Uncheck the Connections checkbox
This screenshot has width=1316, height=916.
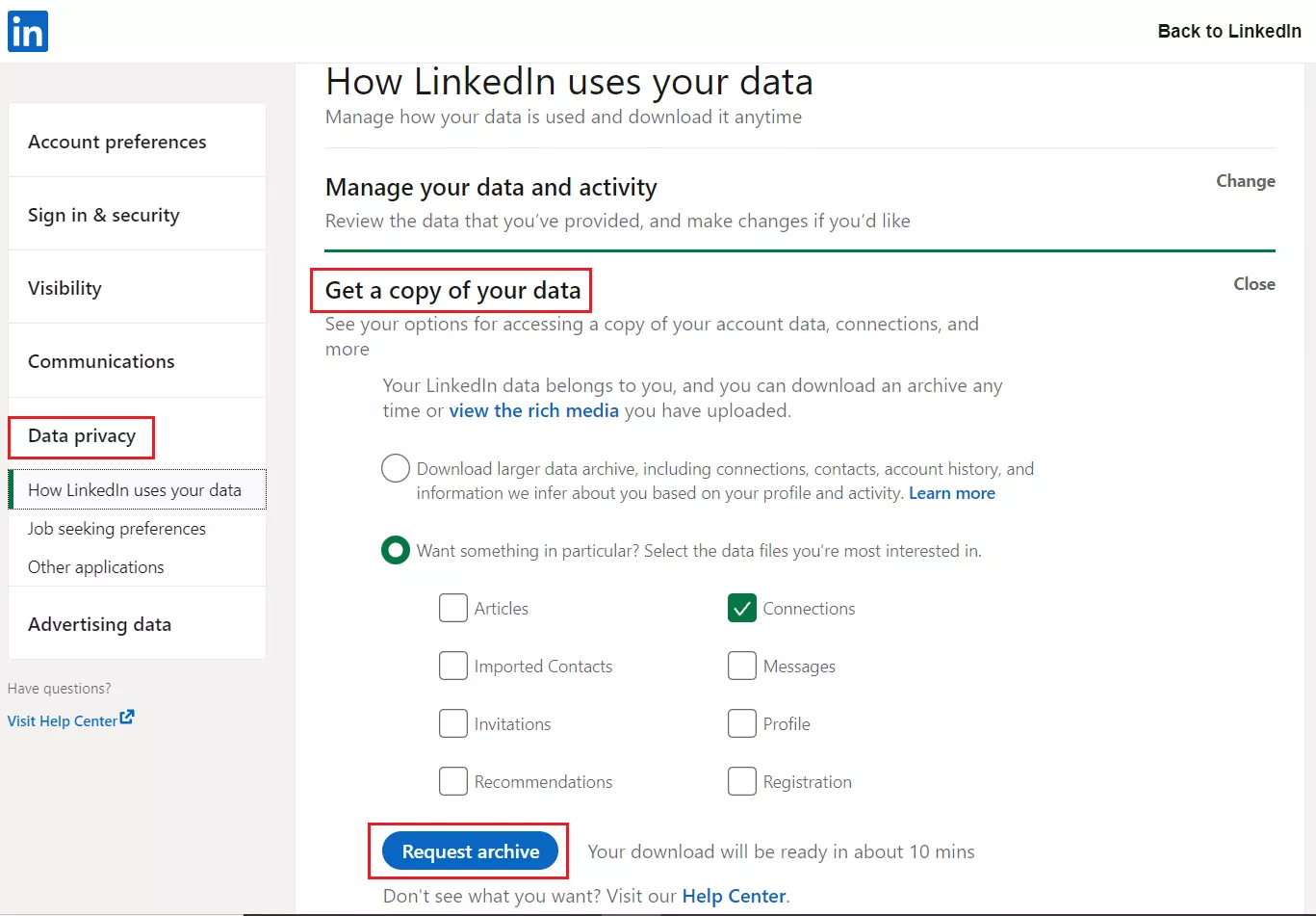click(742, 609)
